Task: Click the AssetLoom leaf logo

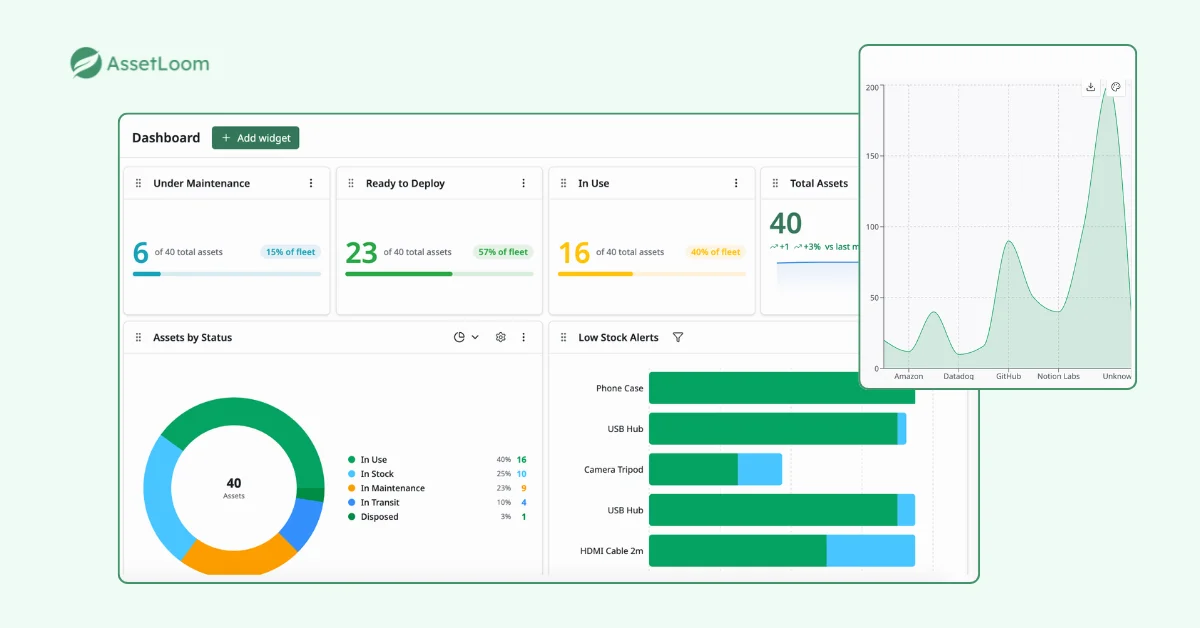Action: pos(86,63)
